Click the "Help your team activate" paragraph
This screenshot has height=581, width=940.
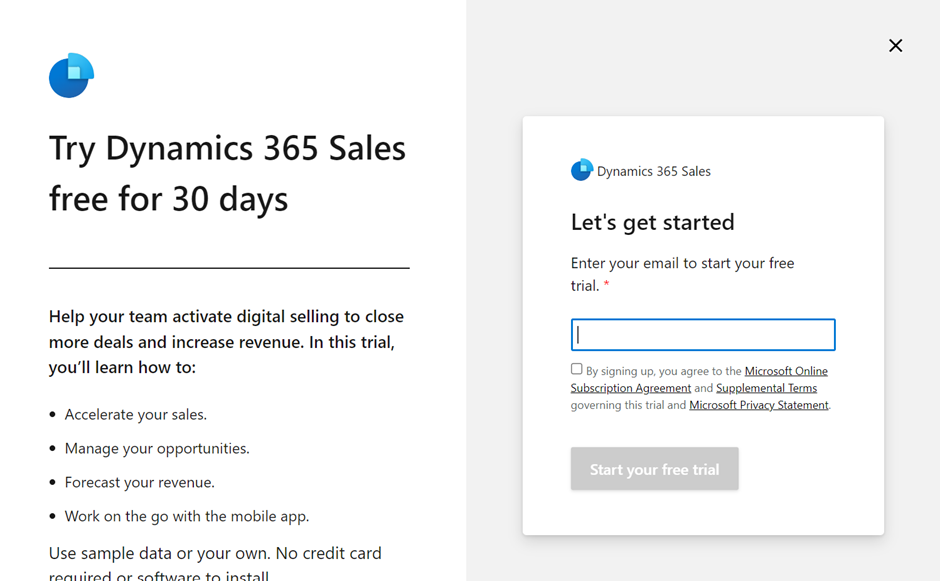227,342
